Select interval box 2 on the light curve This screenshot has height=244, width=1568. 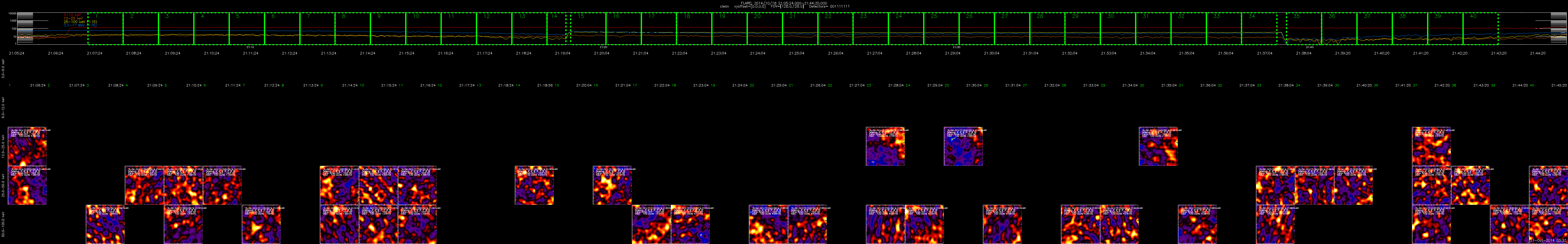(141, 29)
